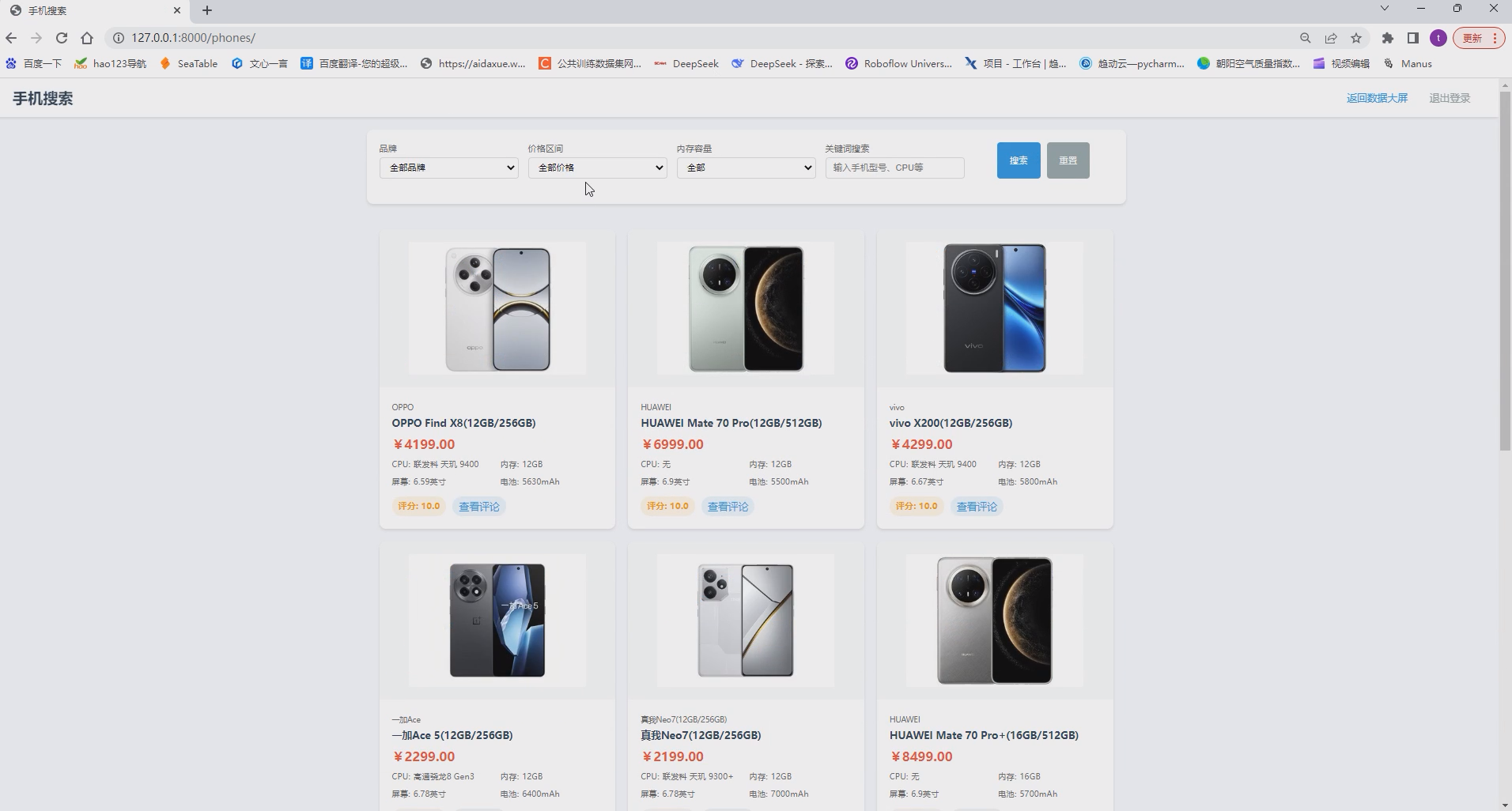Click the OPPO Find X8 rating badge
1512x811 pixels.
(418, 507)
